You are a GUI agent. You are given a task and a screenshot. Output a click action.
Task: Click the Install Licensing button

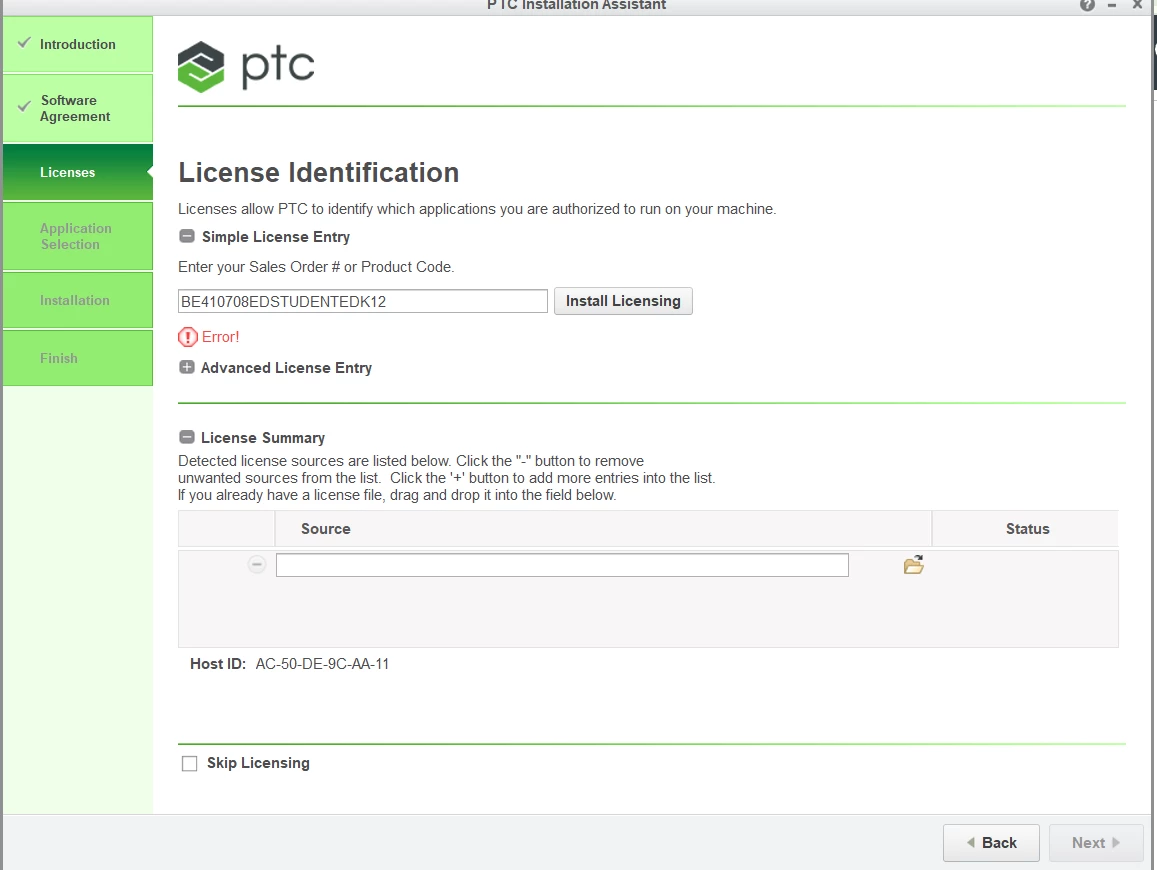624,301
